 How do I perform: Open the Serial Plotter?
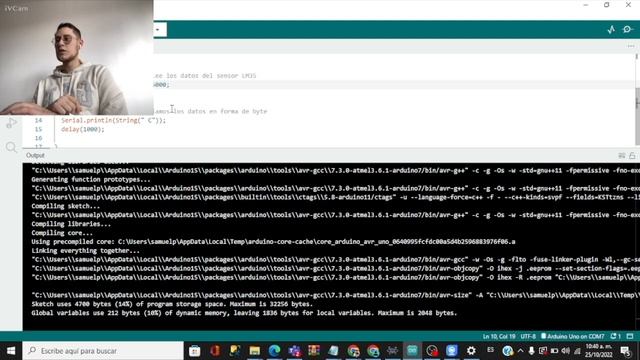[x=611, y=29]
